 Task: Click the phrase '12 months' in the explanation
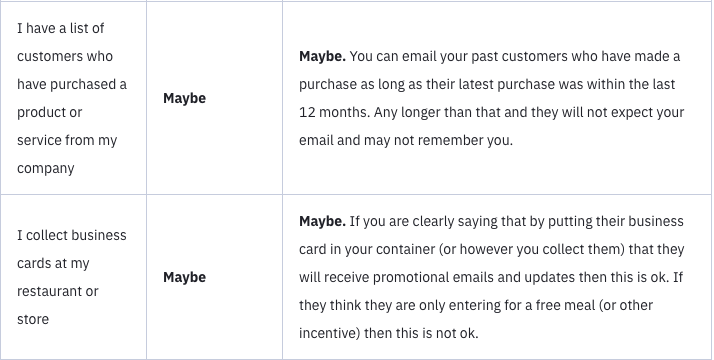(x=333, y=112)
